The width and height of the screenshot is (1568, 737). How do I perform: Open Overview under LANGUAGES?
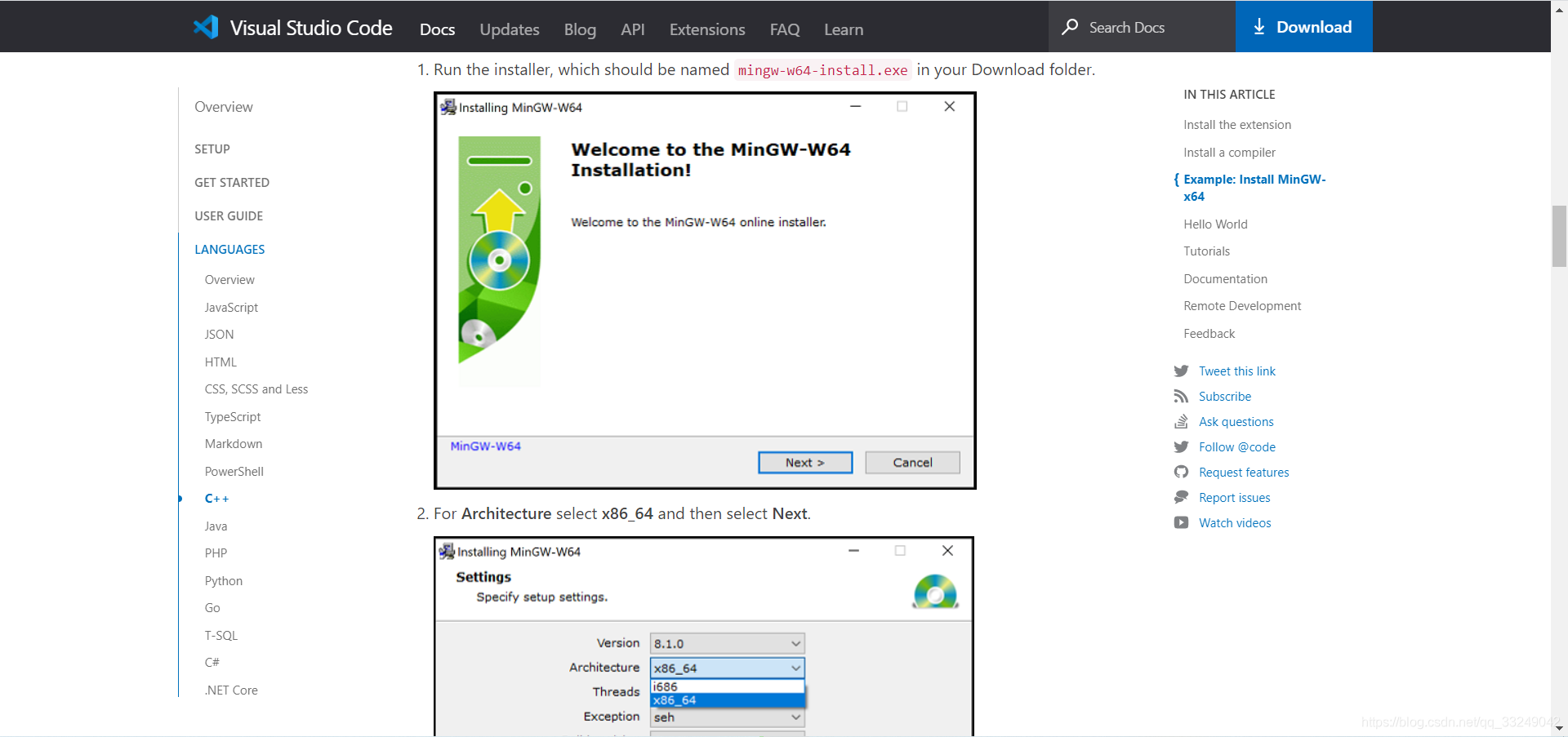(229, 280)
